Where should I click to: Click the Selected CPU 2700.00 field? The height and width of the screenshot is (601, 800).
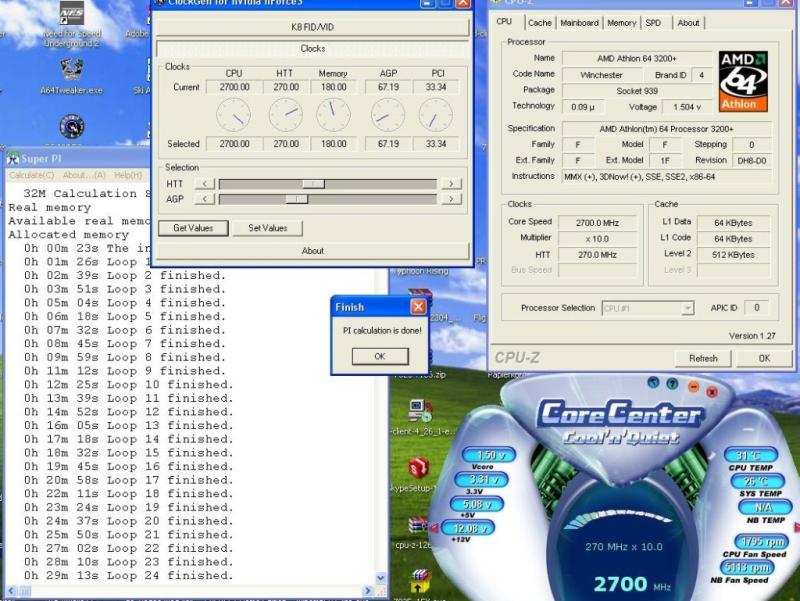coord(235,144)
